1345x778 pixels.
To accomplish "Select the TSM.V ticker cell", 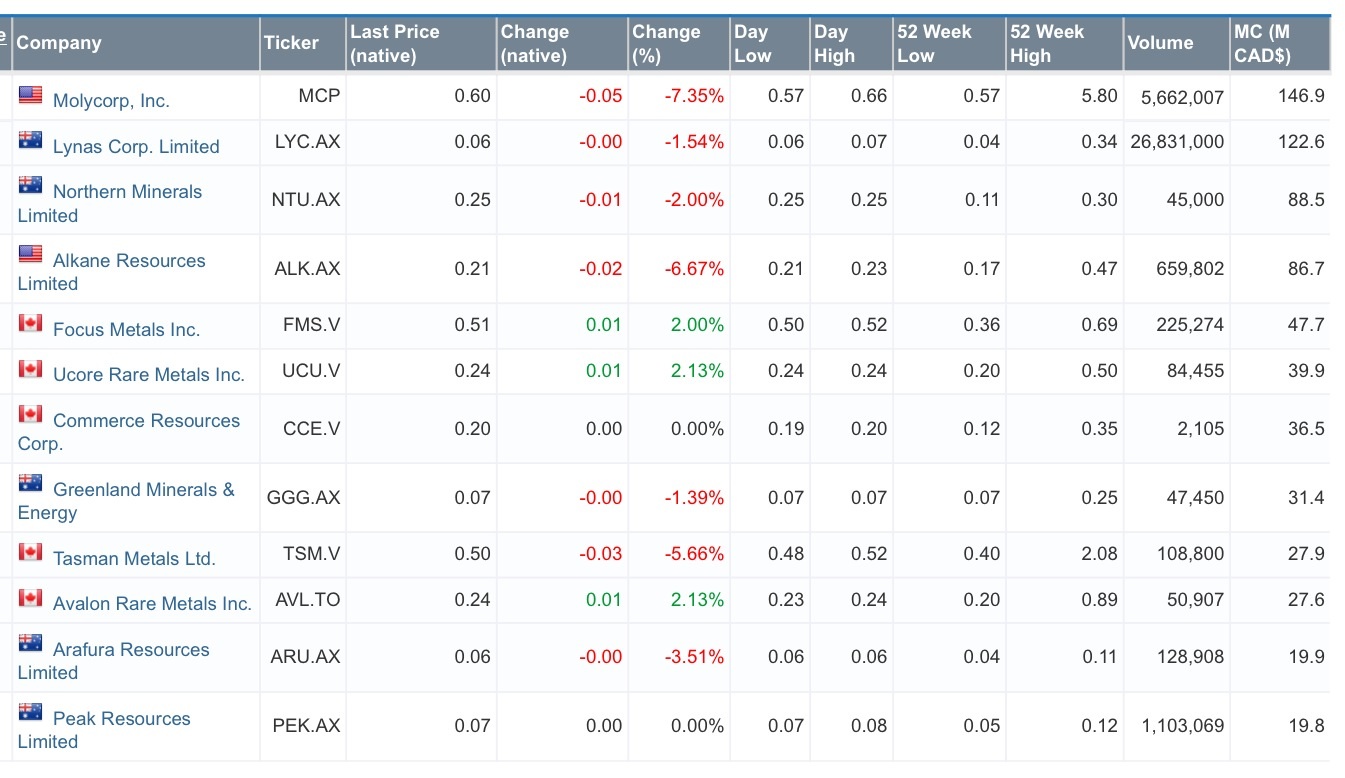I will coord(311,554).
